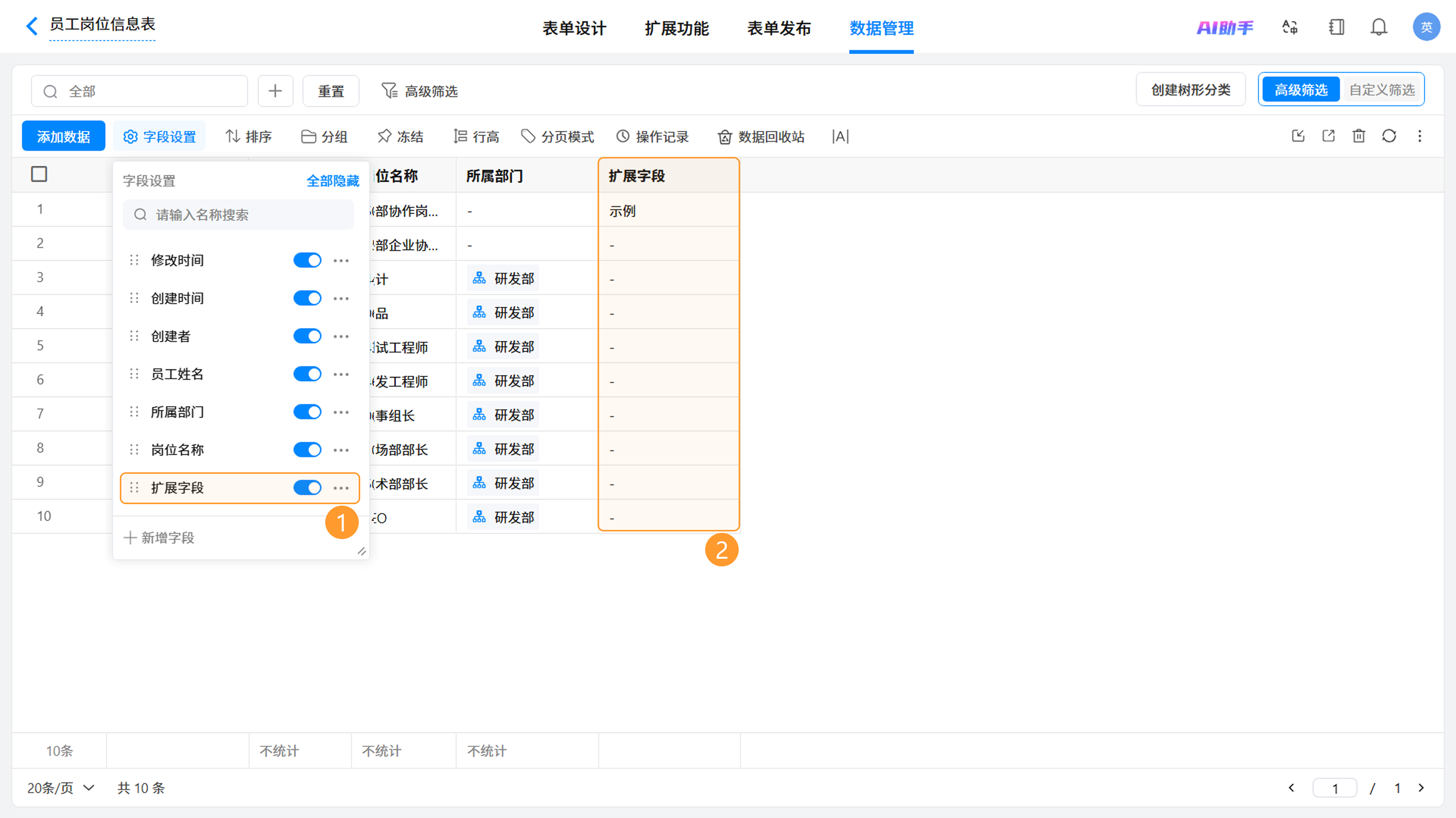Open 字段设置 in the toolbar
Screen dimensions: 1456x818
(x=159, y=136)
